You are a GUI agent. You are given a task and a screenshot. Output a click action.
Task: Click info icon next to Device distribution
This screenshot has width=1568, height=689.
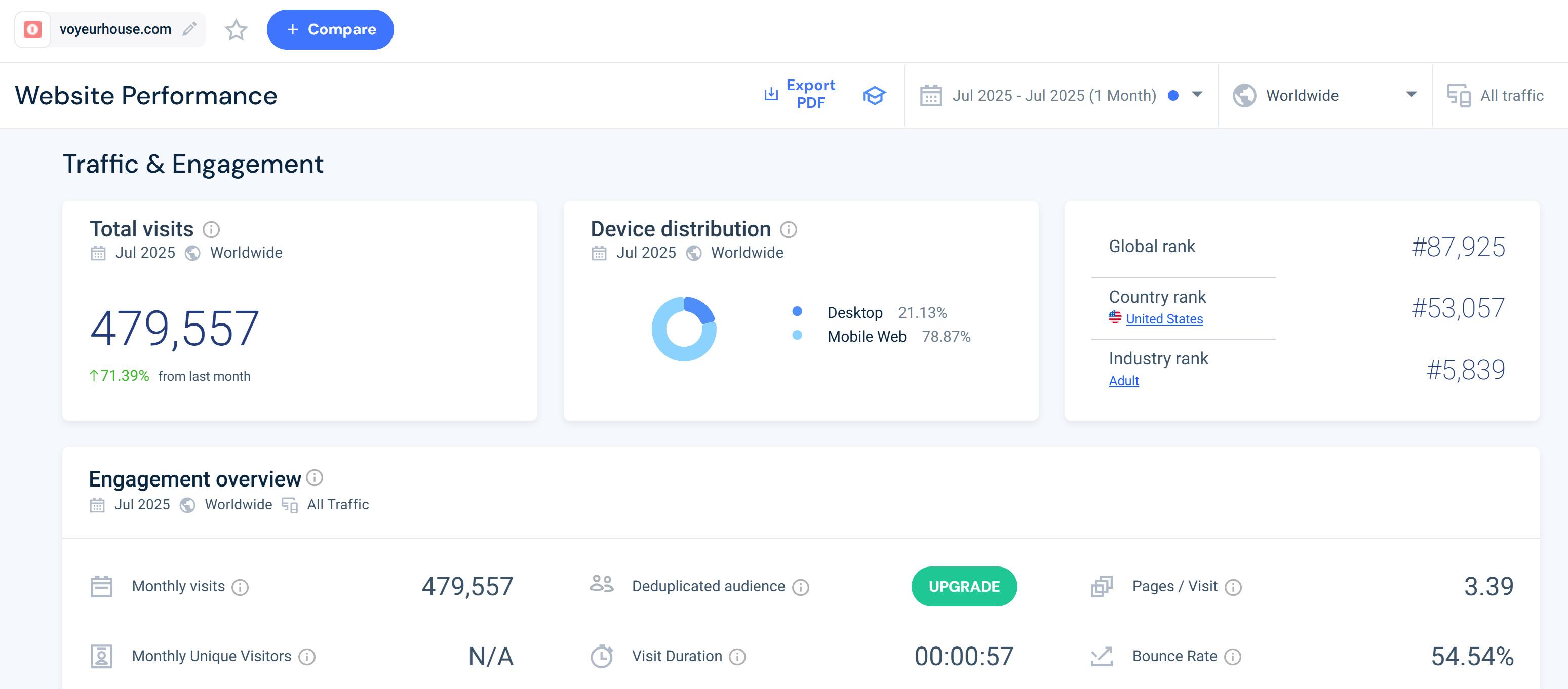click(x=788, y=229)
